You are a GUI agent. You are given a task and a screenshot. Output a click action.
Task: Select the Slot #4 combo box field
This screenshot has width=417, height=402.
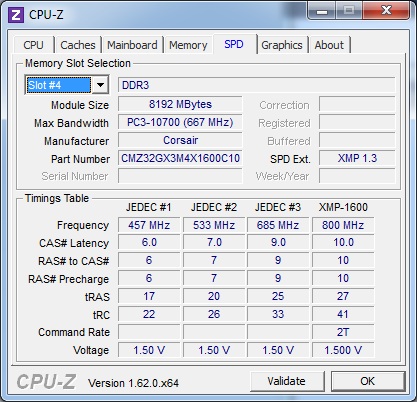pyautogui.click(x=67, y=85)
